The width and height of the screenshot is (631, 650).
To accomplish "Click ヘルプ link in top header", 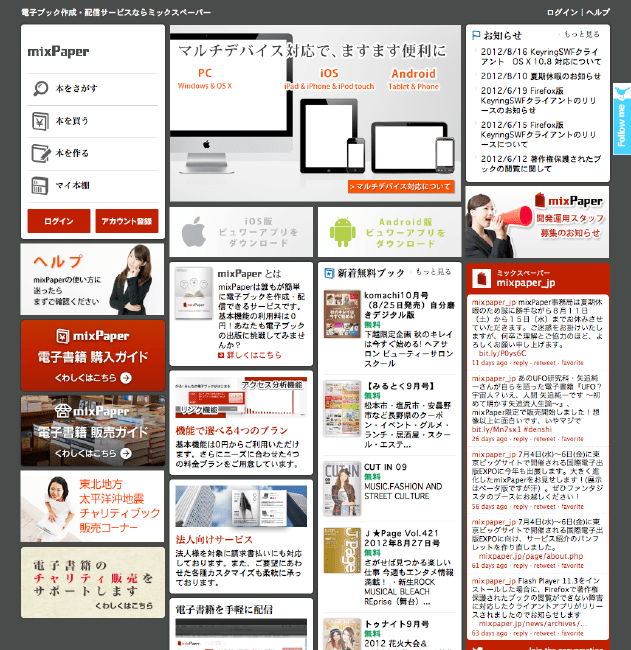I will 598,12.
